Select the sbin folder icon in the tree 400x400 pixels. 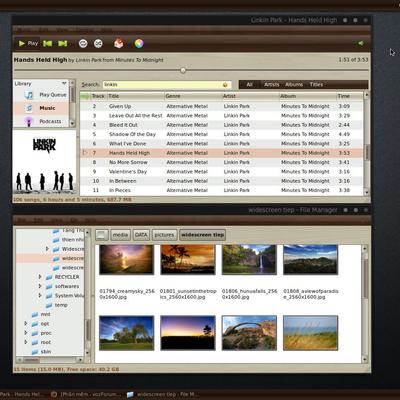click(x=35, y=352)
